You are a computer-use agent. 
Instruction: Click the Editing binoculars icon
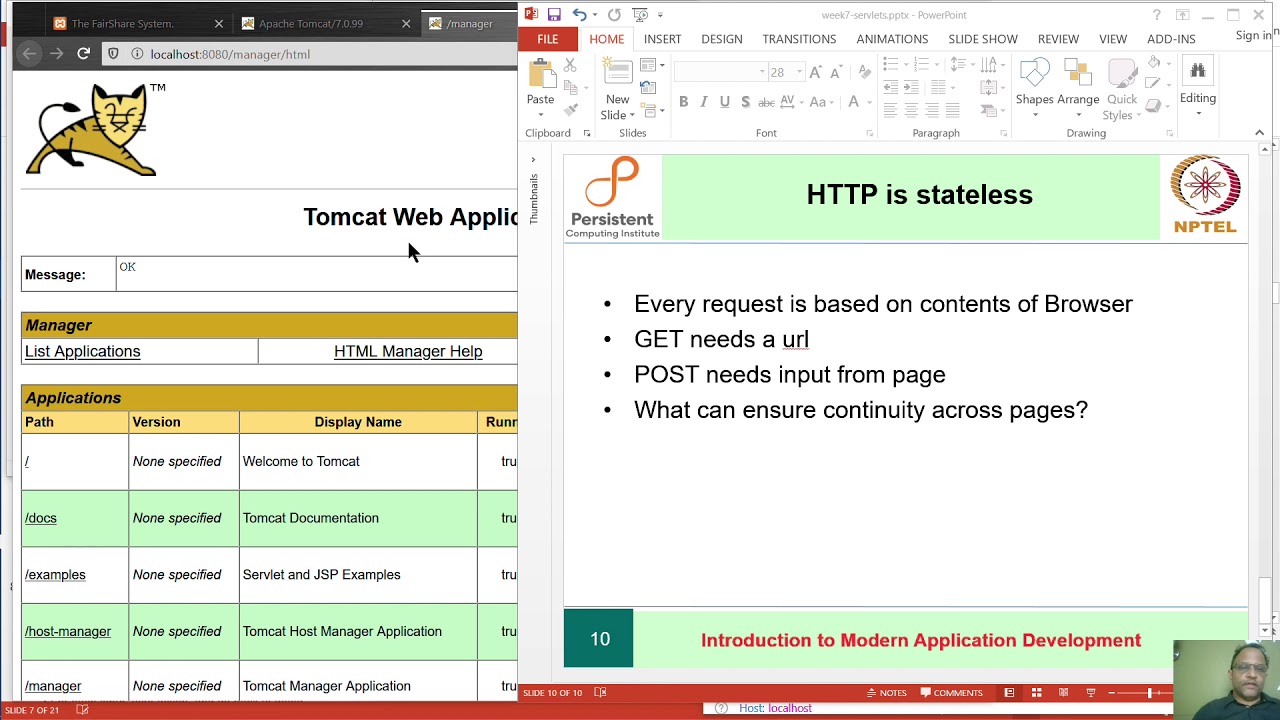[1197, 70]
